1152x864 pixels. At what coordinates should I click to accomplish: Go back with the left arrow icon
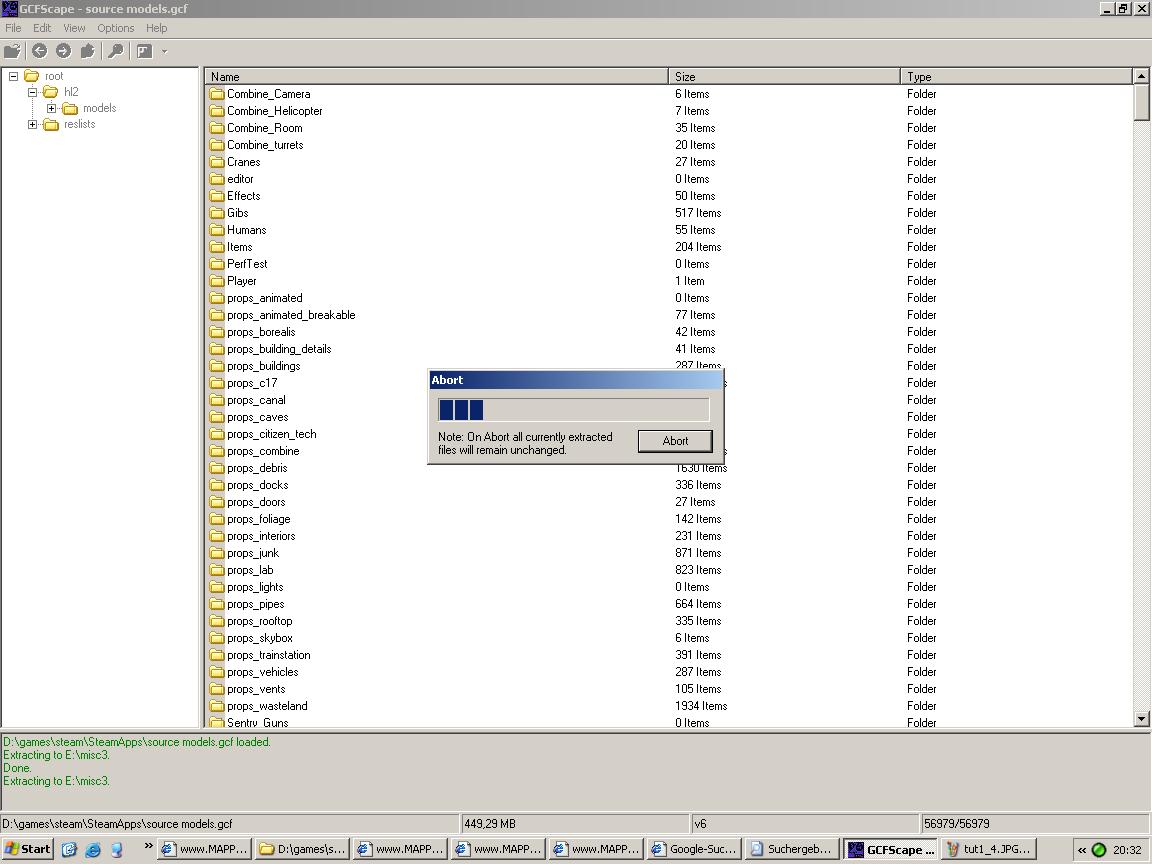pos(39,51)
